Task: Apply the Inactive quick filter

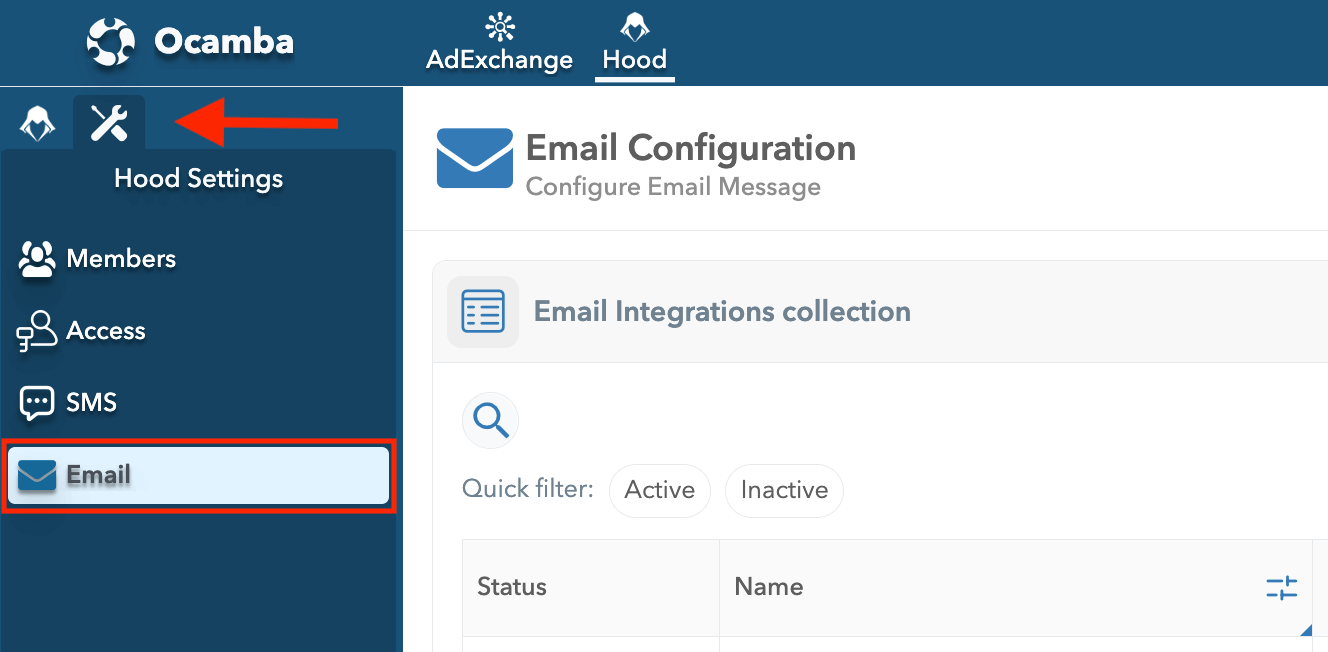Action: tap(784, 490)
